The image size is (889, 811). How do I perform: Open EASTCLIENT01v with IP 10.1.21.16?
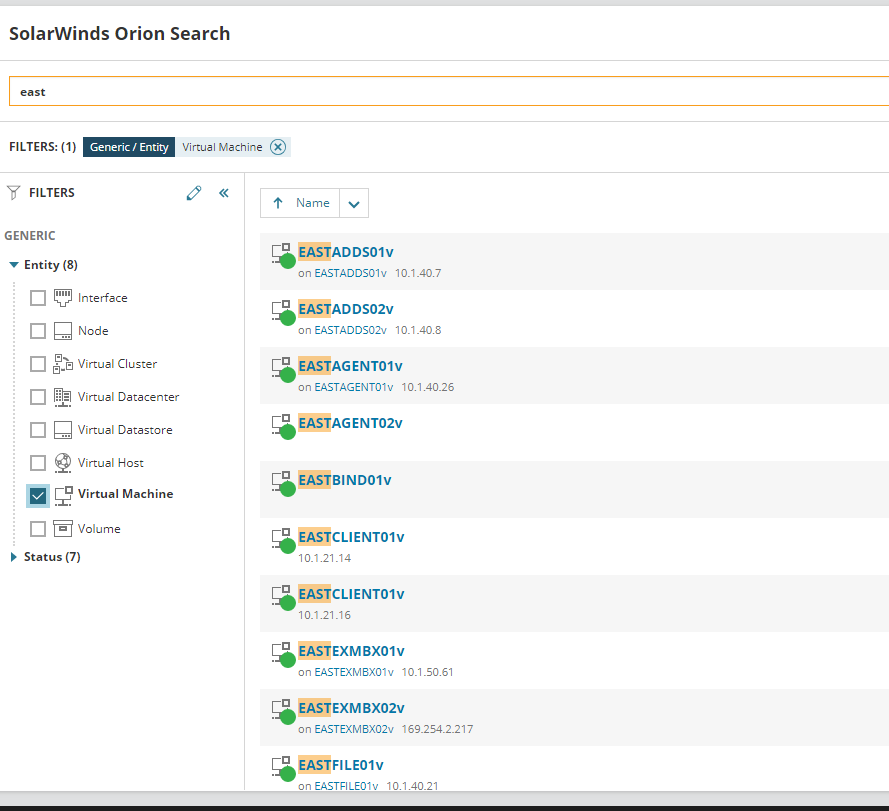click(352, 594)
